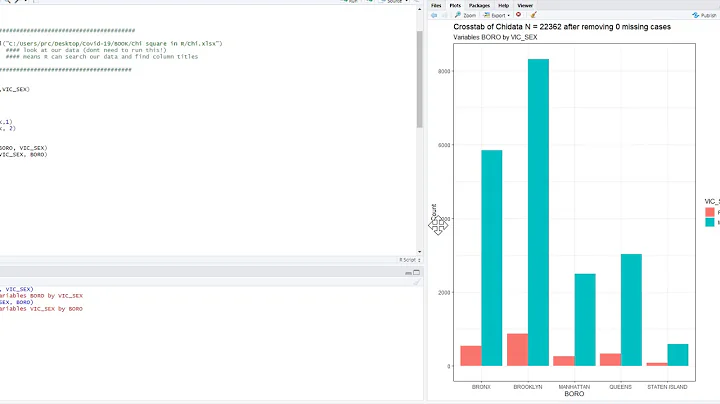Image resolution: width=720 pixels, height=404 pixels.
Task: Click the red BROOKLYN bar
Action: click(x=518, y=350)
